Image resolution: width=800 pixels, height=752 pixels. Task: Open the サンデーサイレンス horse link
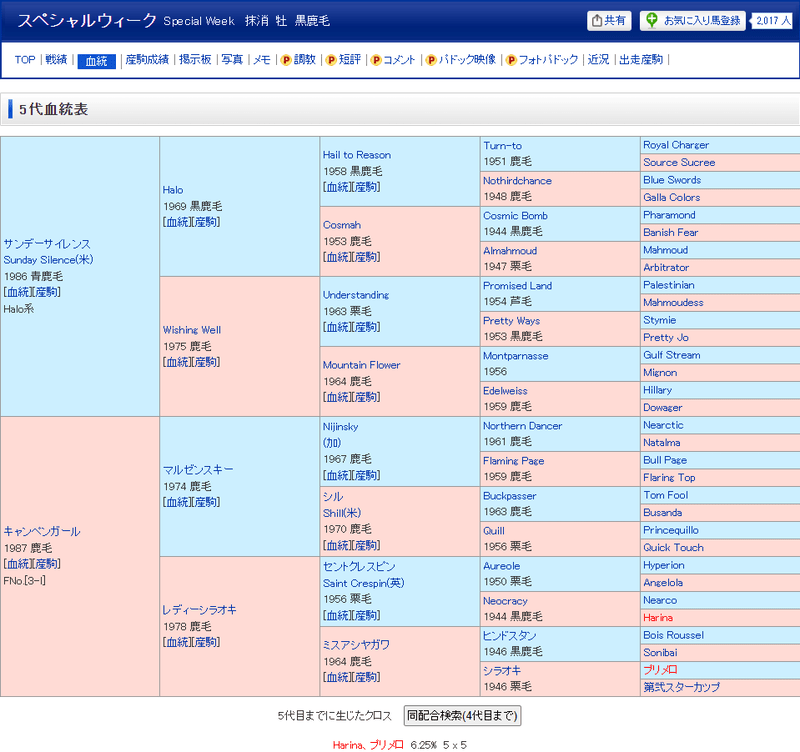point(47,244)
